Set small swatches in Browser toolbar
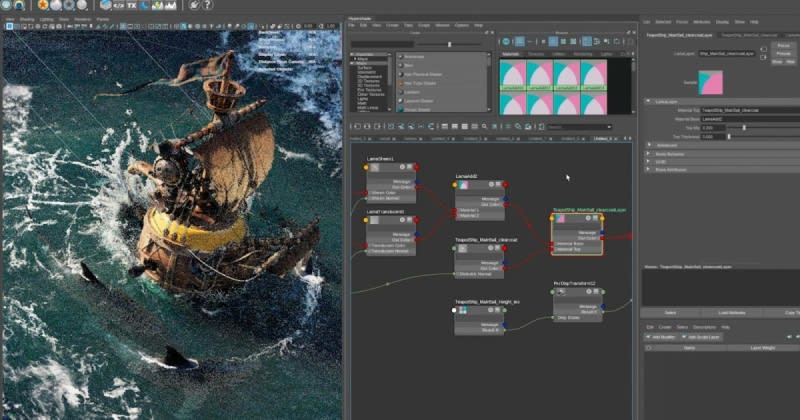This screenshot has height=420, width=800. 544,41
